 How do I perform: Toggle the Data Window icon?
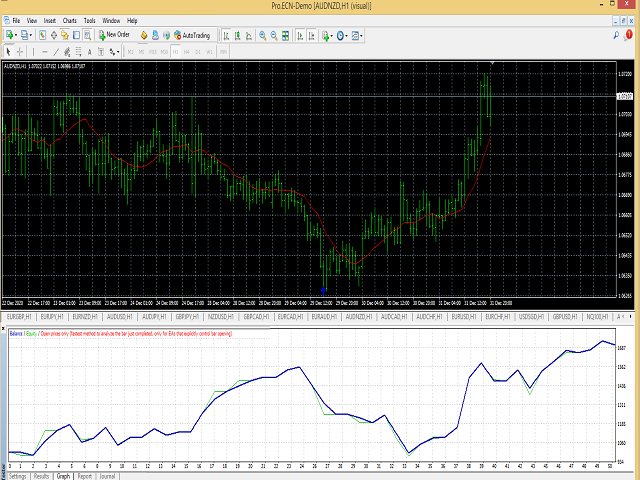click(x=53, y=36)
